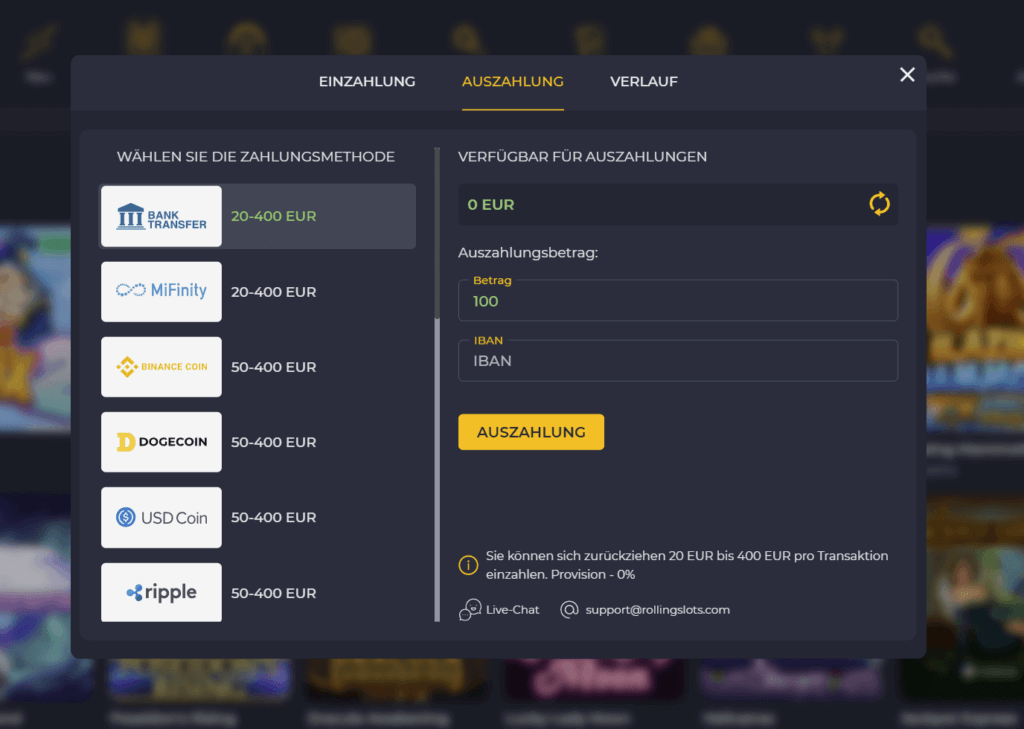This screenshot has height=729, width=1024.
Task: Choose the Bank Transfer logo
Action: pyautogui.click(x=161, y=216)
